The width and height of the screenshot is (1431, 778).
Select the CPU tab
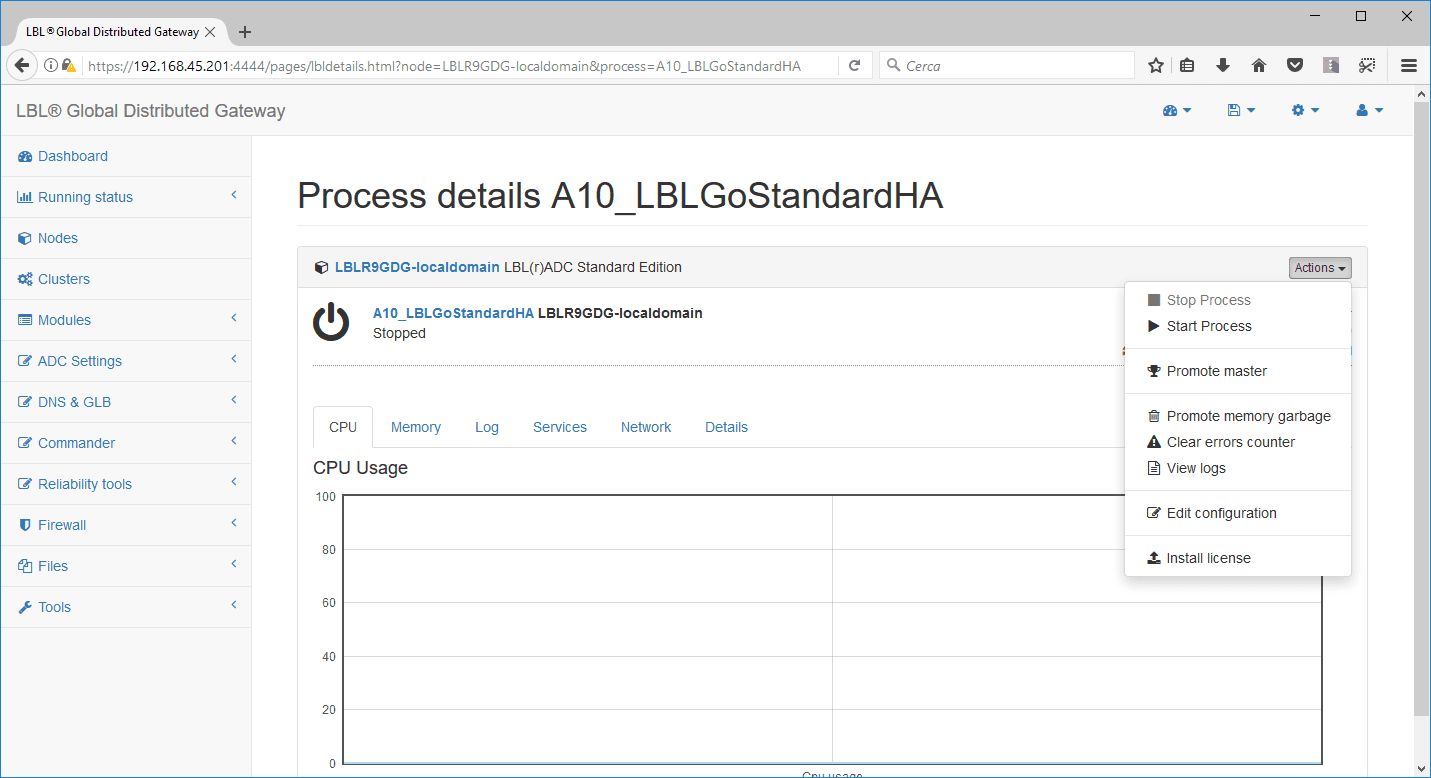coord(343,427)
